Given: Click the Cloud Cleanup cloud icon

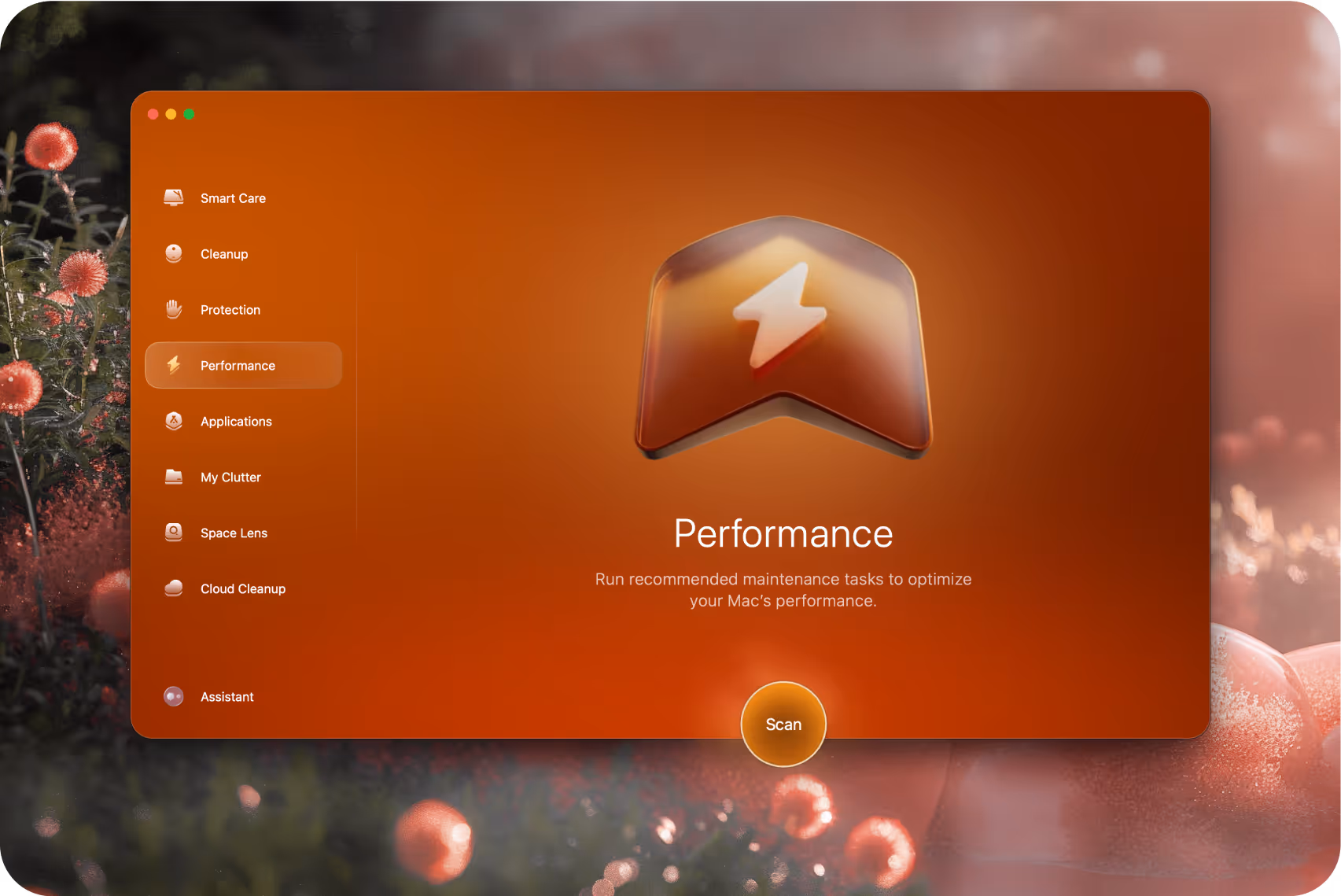Looking at the screenshot, I should 174,588.
